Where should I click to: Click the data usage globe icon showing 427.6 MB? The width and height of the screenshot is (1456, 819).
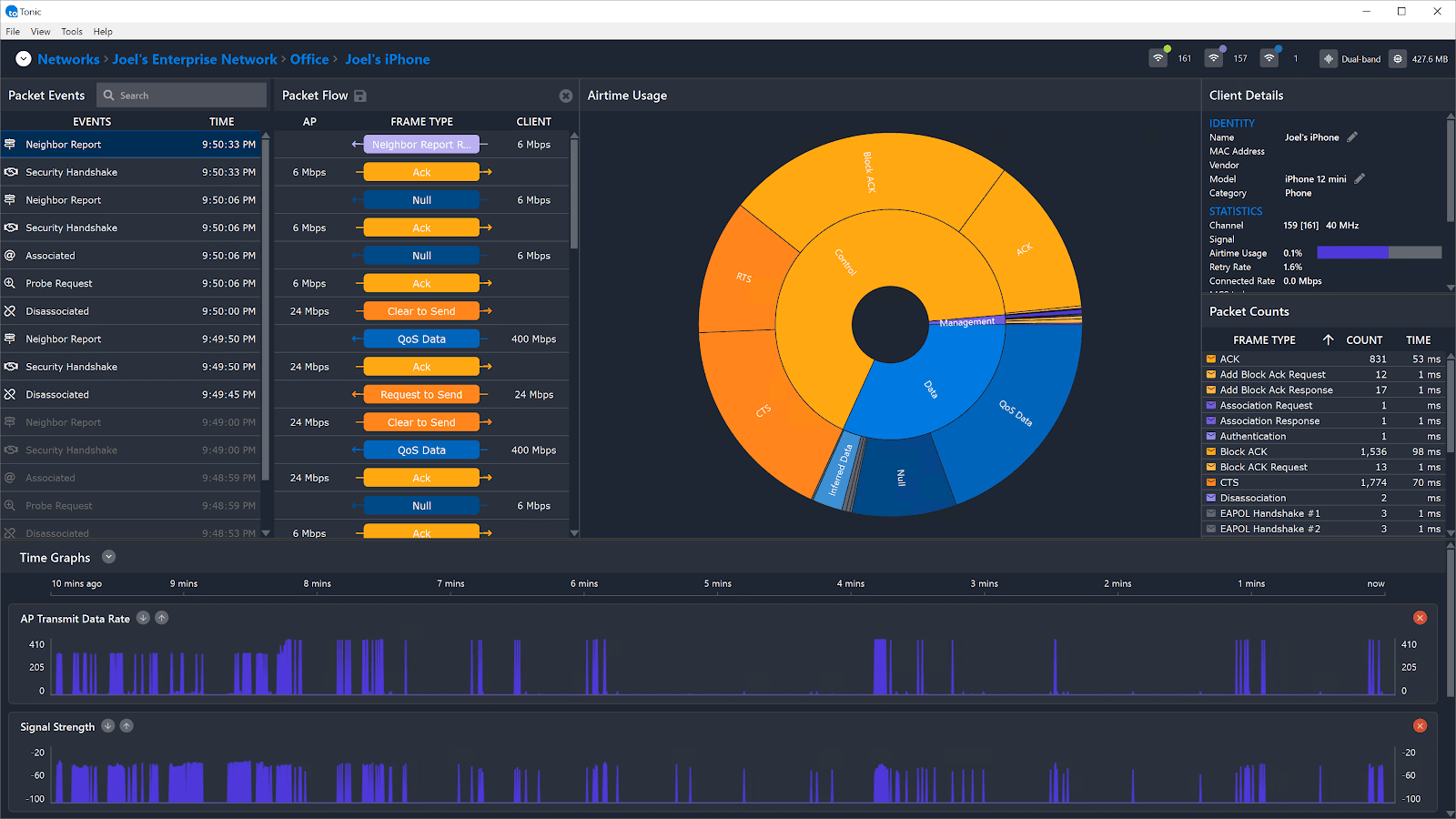click(1398, 57)
